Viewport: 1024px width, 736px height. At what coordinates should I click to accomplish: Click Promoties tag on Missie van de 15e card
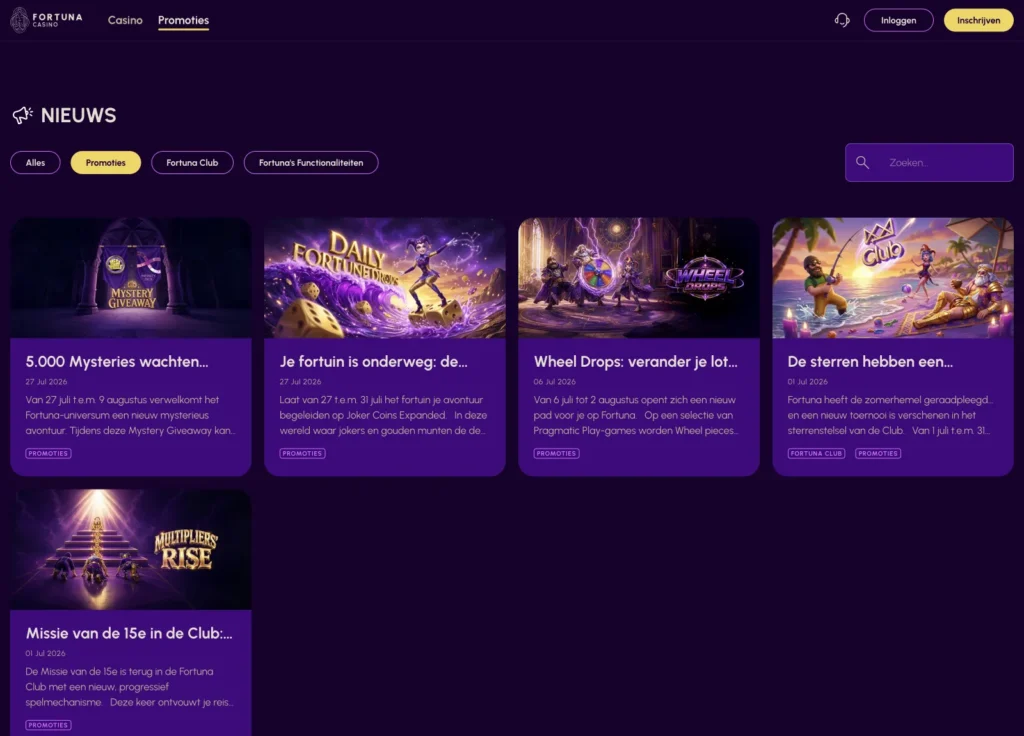point(48,725)
